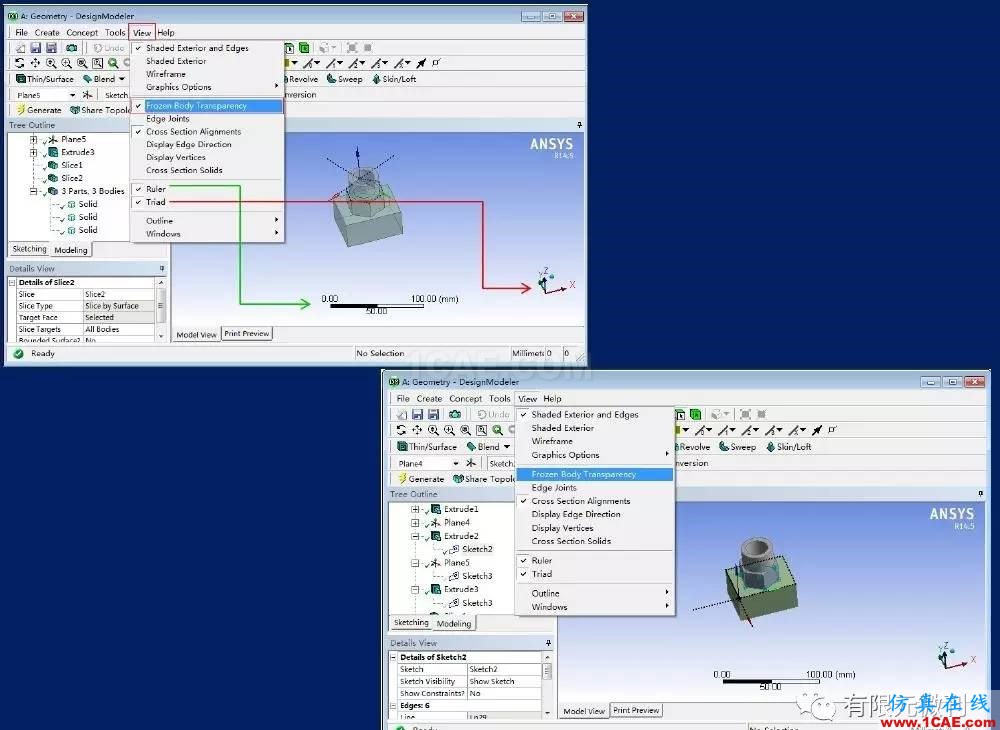Pin the Details View panel in lower window
The width and height of the screenshot is (1000, 730).
(x=548, y=643)
